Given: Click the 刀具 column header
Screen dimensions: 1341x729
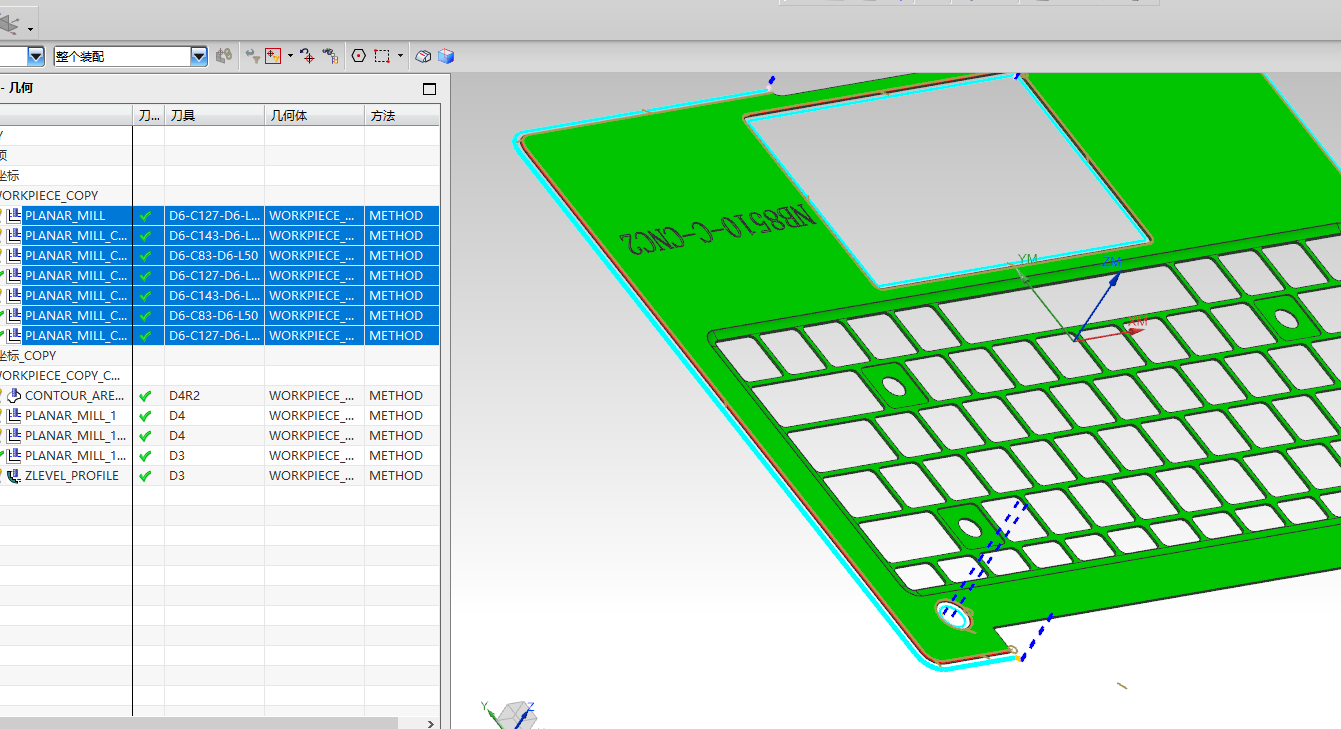Looking at the screenshot, I should point(214,116).
